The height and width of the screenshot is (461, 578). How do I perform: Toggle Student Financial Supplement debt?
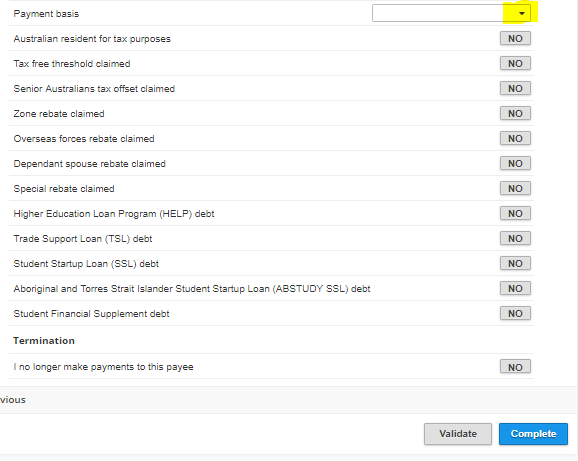pyautogui.click(x=515, y=314)
